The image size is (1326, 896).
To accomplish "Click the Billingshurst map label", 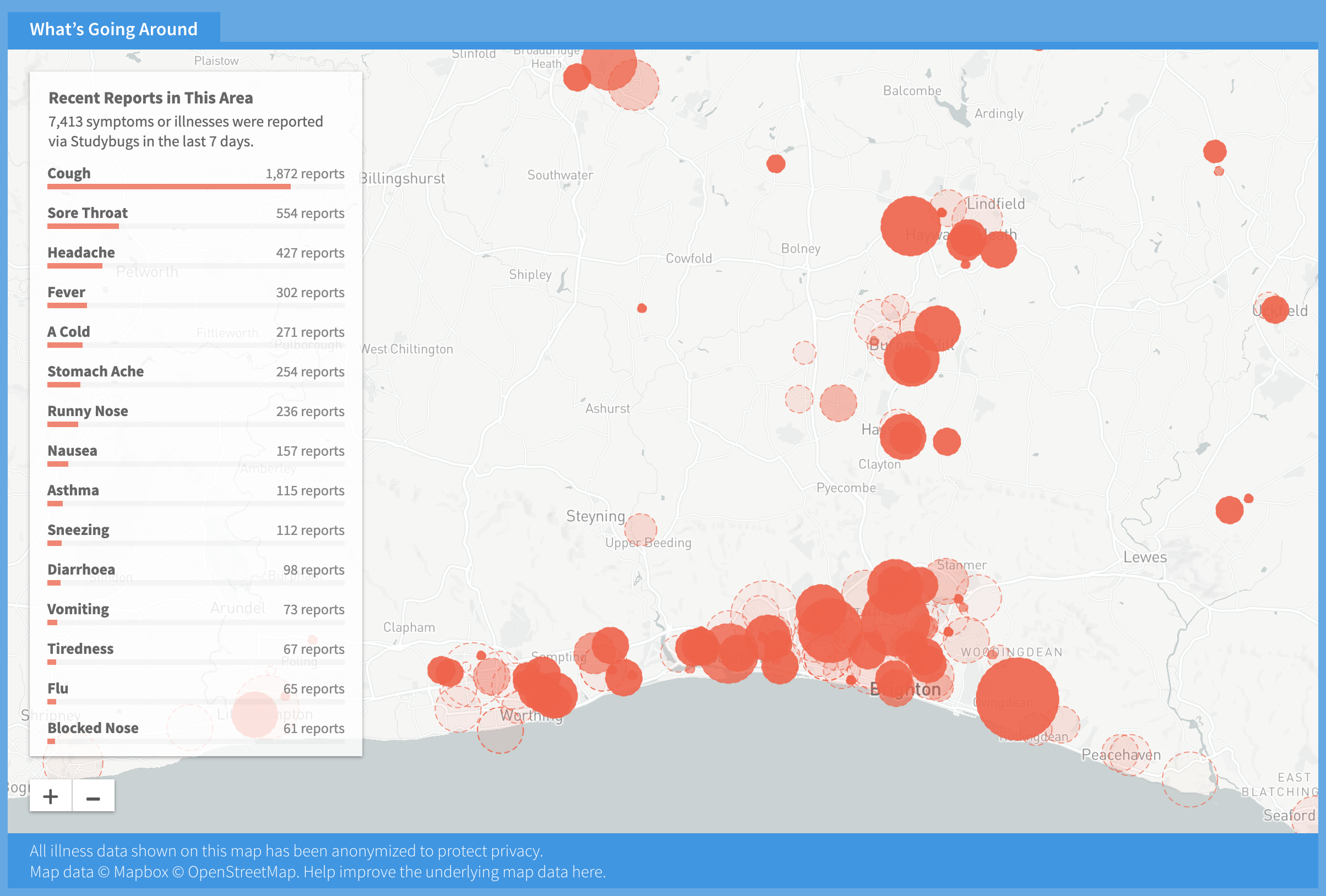I will tap(402, 178).
